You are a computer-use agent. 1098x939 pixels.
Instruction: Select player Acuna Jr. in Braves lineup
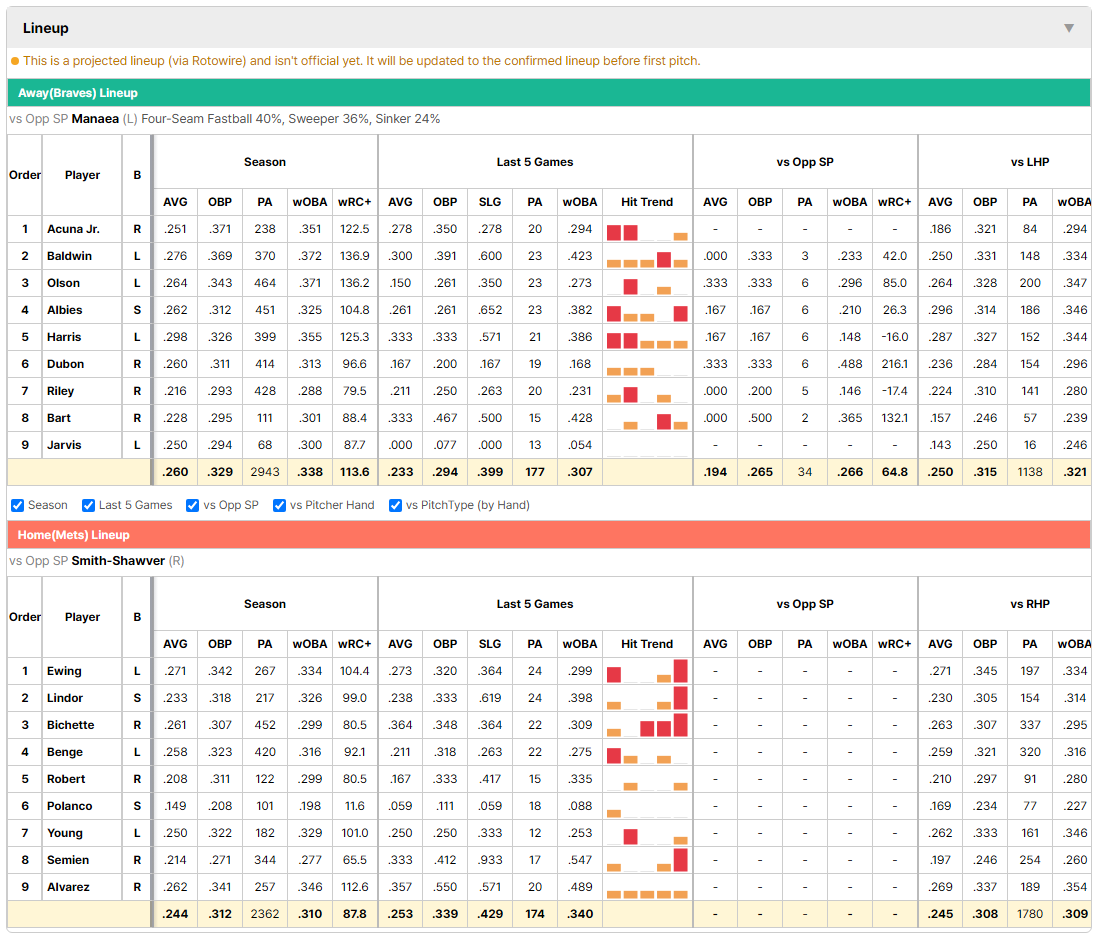tap(74, 229)
